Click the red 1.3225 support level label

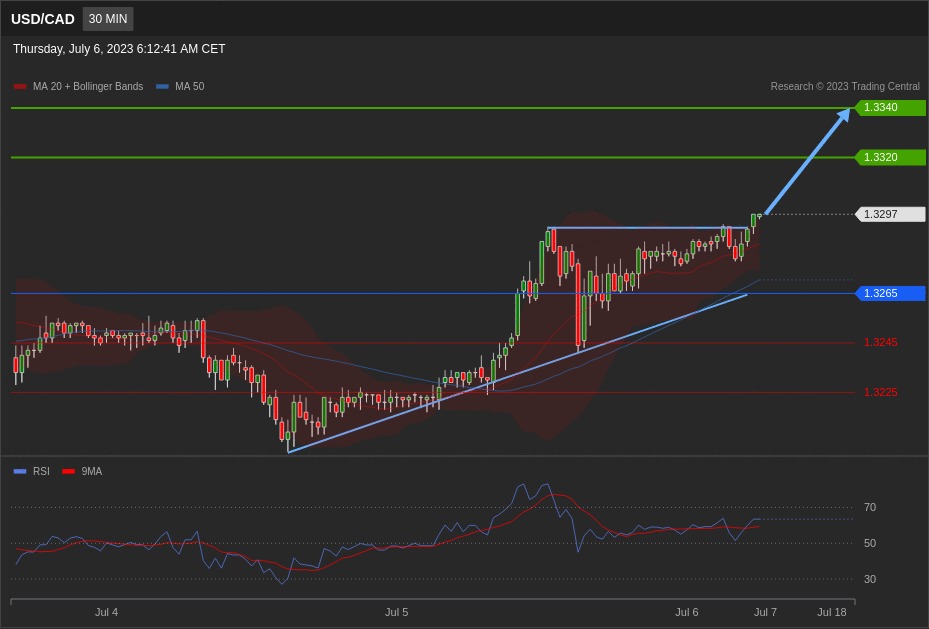pos(880,392)
